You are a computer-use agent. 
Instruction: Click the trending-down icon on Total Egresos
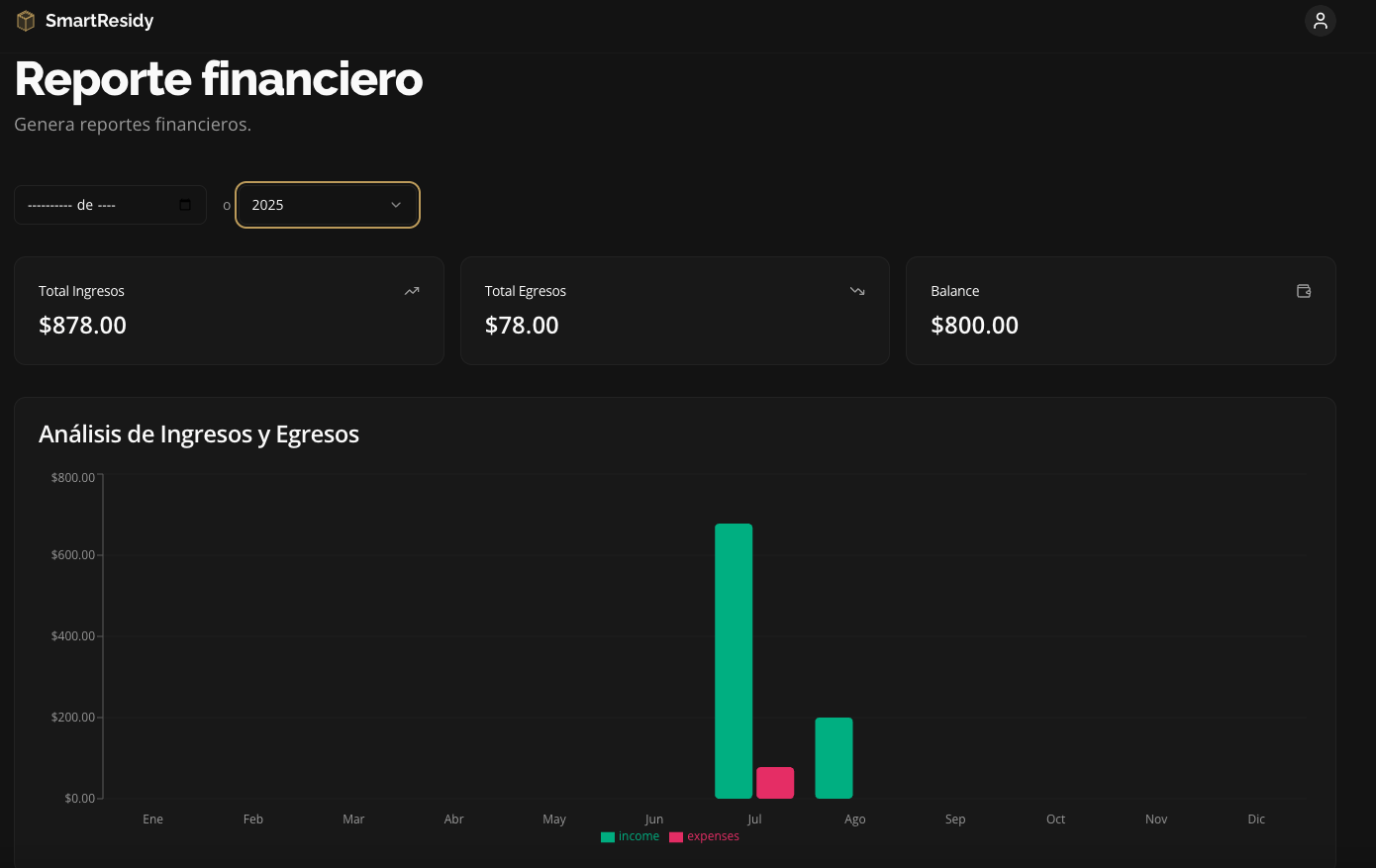pos(857,291)
